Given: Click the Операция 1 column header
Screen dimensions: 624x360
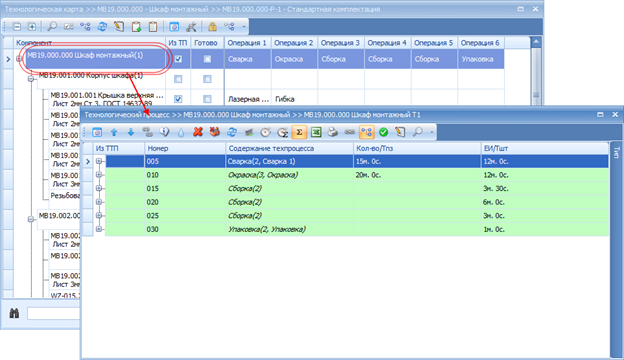Looking at the screenshot, I should click(248, 43).
